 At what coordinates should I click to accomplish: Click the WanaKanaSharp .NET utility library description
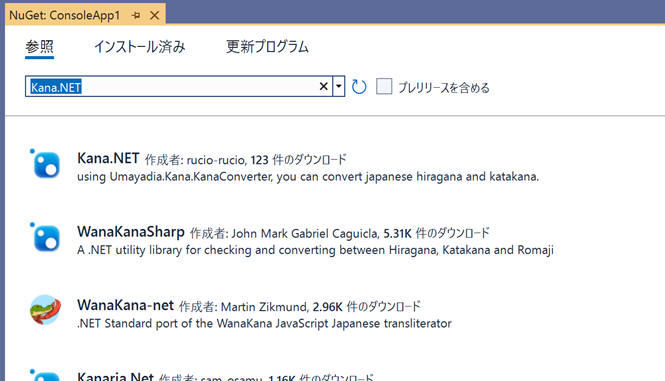click(315, 250)
